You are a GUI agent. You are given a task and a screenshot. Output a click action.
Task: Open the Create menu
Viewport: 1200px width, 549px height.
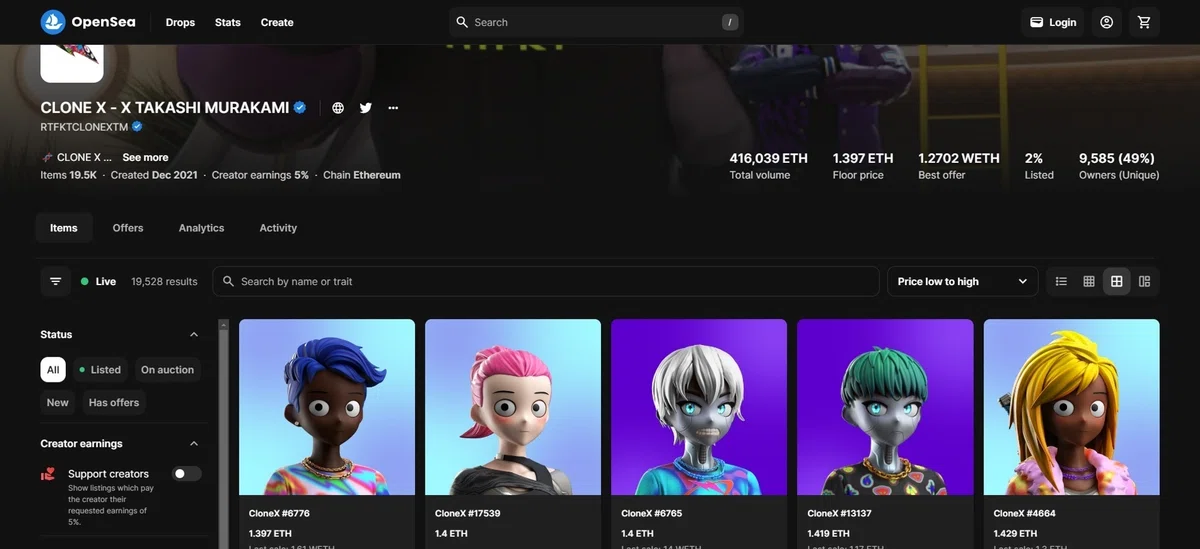pos(277,22)
